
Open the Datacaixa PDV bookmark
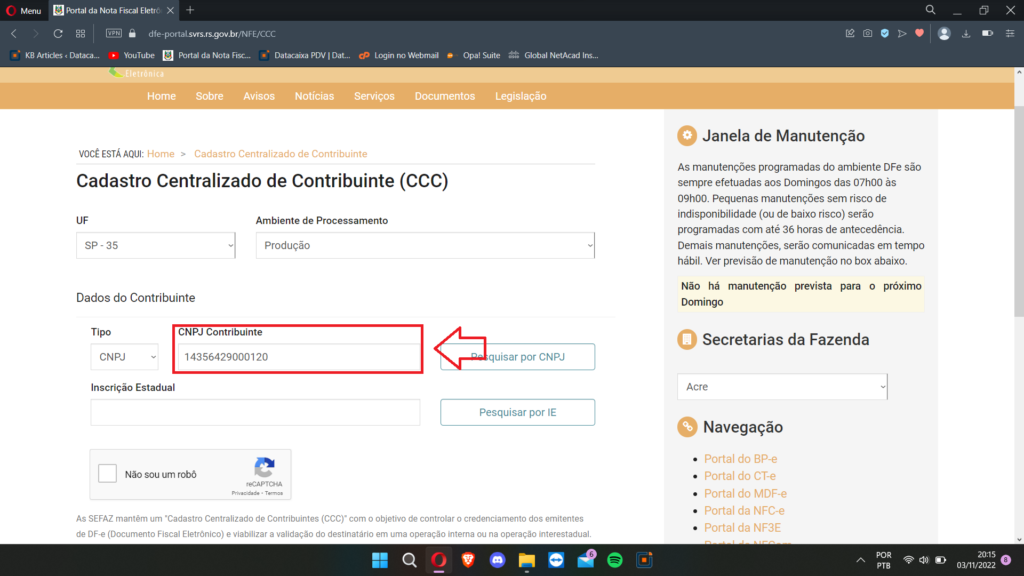[x=305, y=56]
